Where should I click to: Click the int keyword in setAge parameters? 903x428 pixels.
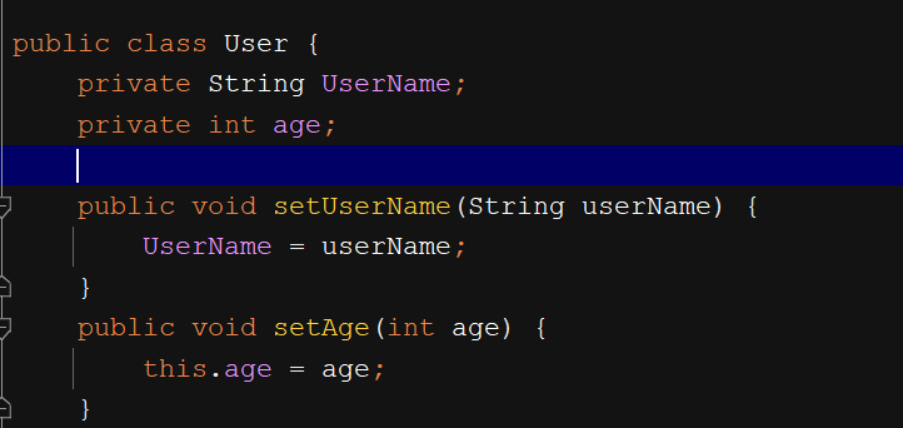pyautogui.click(x=410, y=327)
